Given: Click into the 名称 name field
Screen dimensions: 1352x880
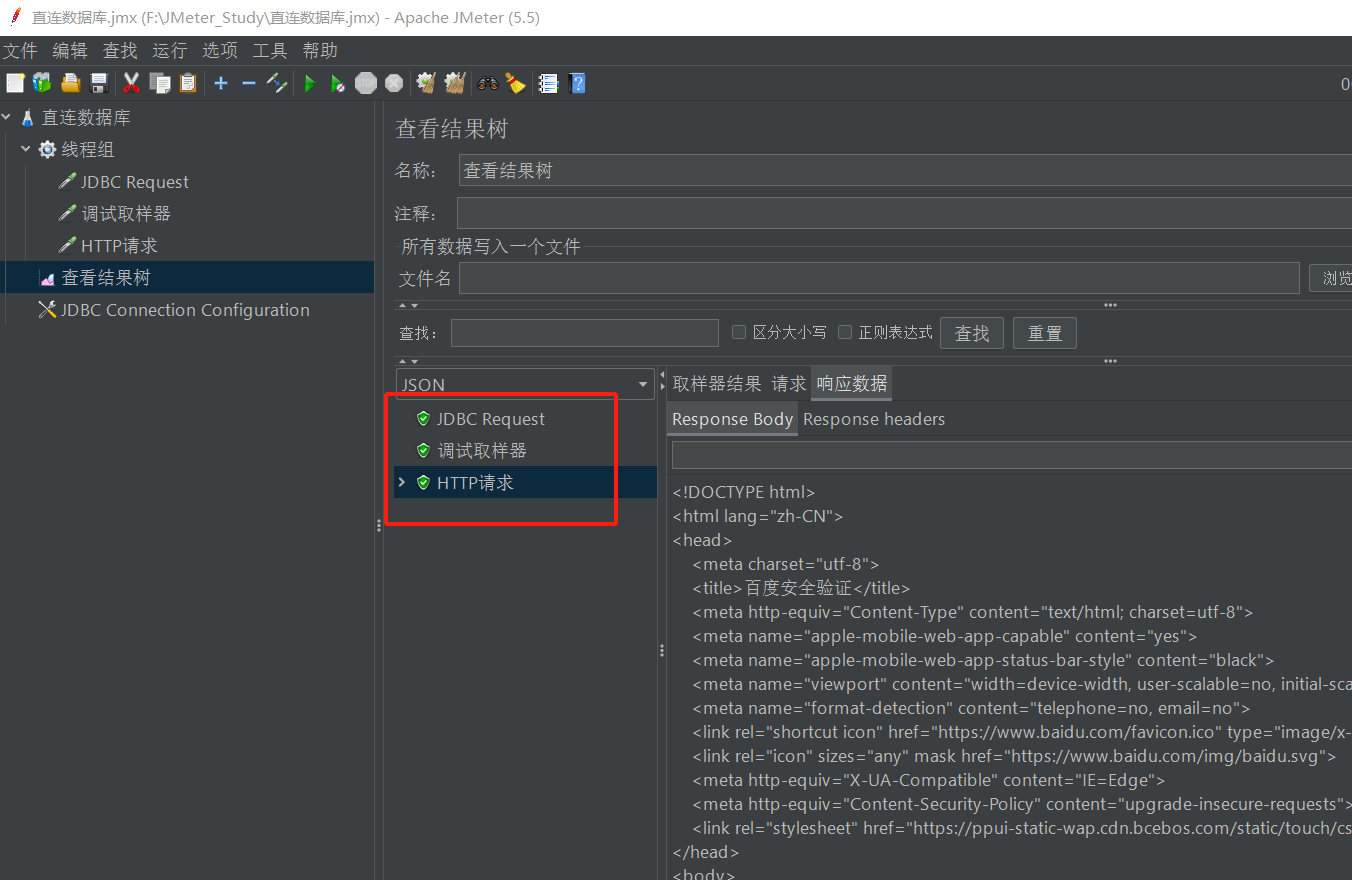Looking at the screenshot, I should (905, 171).
